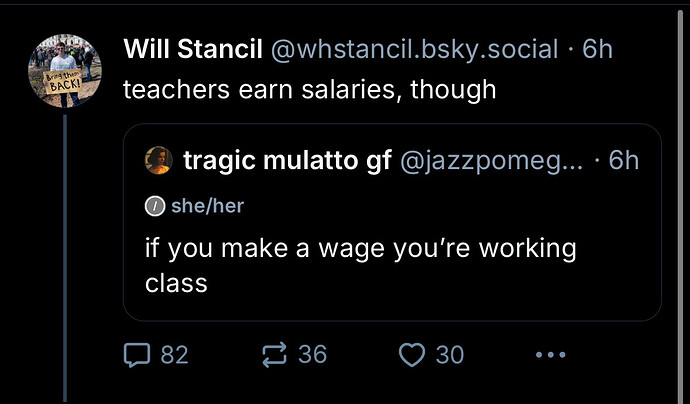This screenshot has height=404, width=690.
Task: Click the vertical scrollbar on right edge
Action: pyautogui.click(x=680, y=207)
